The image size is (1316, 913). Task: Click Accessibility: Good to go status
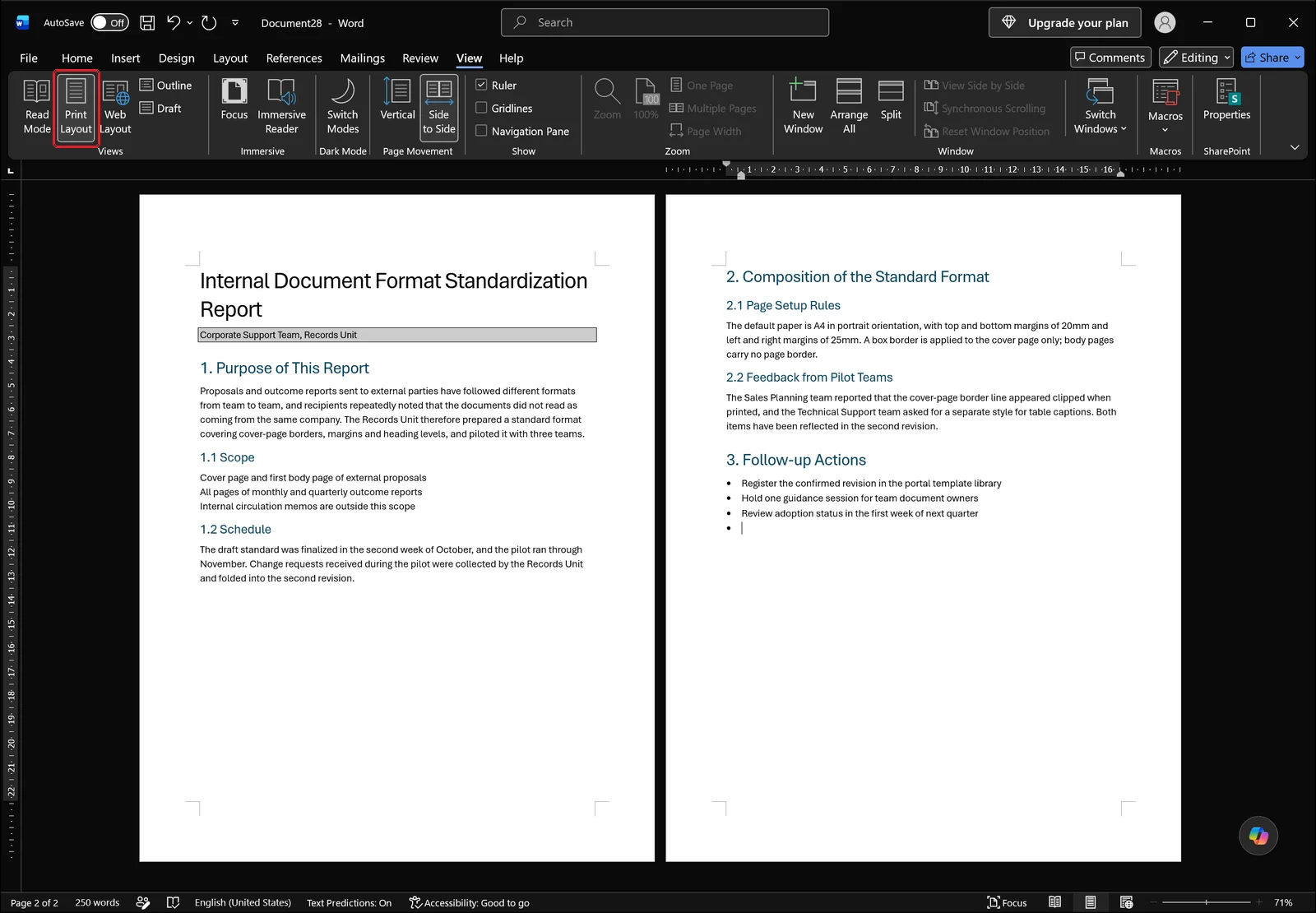469,902
